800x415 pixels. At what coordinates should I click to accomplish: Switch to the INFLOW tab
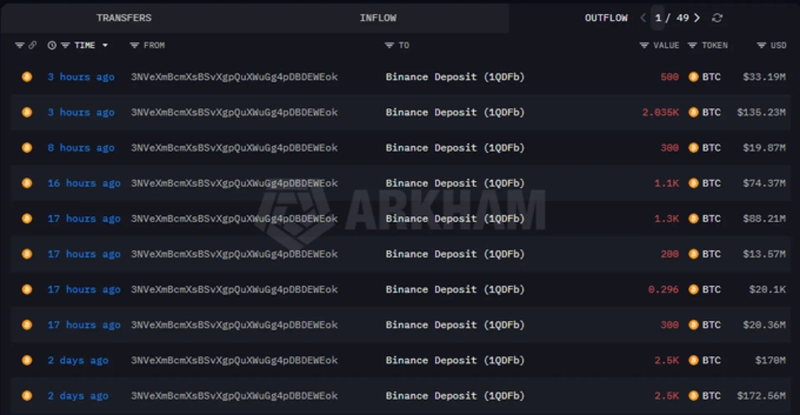pos(378,18)
